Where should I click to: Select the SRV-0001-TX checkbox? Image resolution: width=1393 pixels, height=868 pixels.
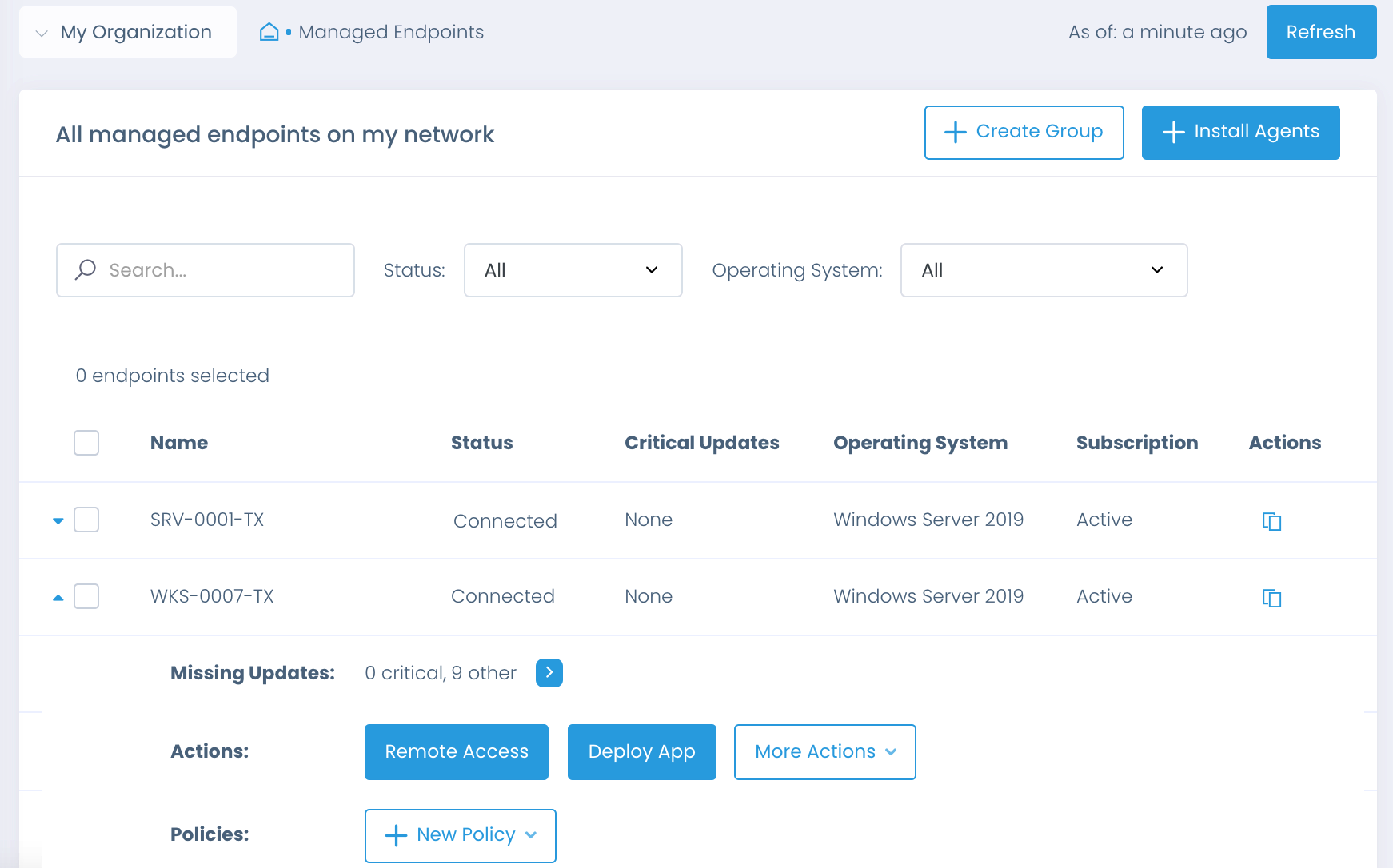[x=86, y=520]
